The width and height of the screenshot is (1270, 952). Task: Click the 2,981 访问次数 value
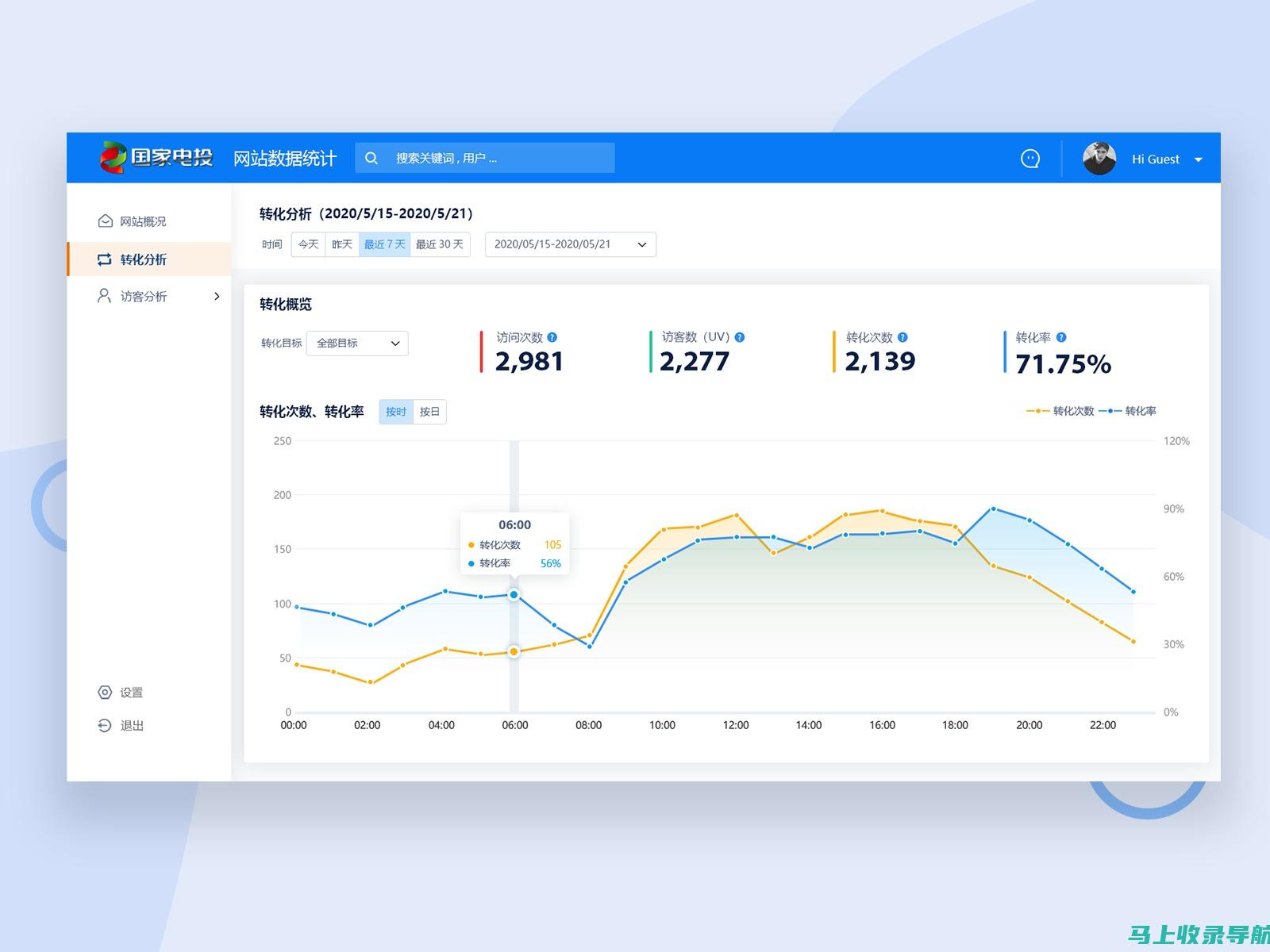click(x=529, y=362)
